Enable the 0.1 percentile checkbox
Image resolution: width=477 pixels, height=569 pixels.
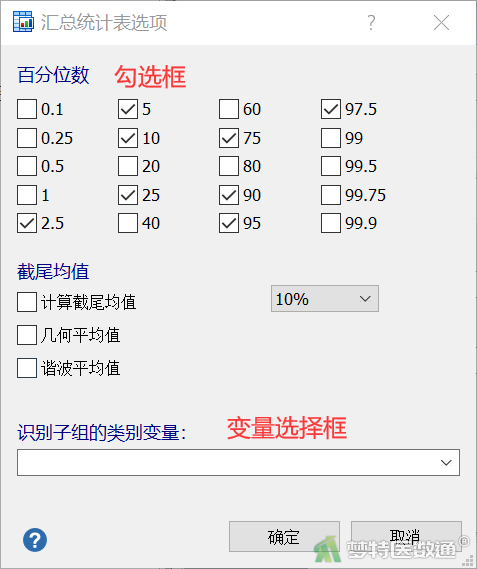[27, 109]
